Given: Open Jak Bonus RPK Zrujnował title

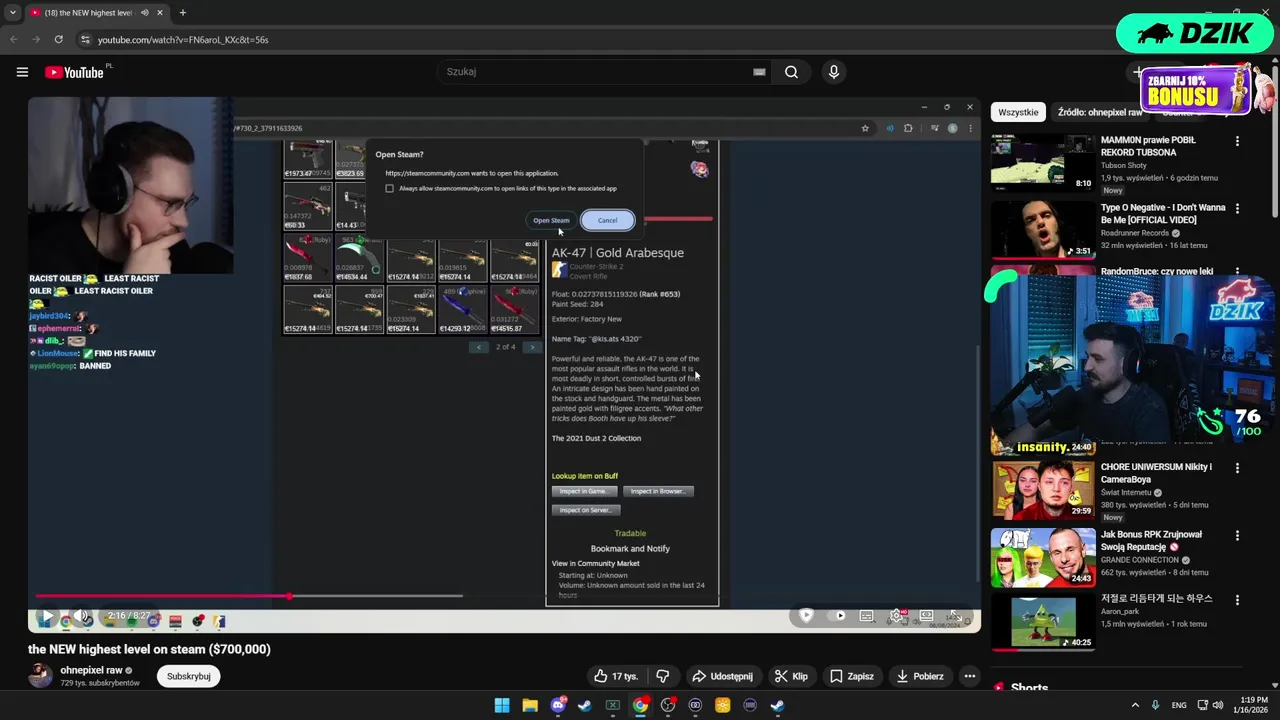Looking at the screenshot, I should 1151,541.
